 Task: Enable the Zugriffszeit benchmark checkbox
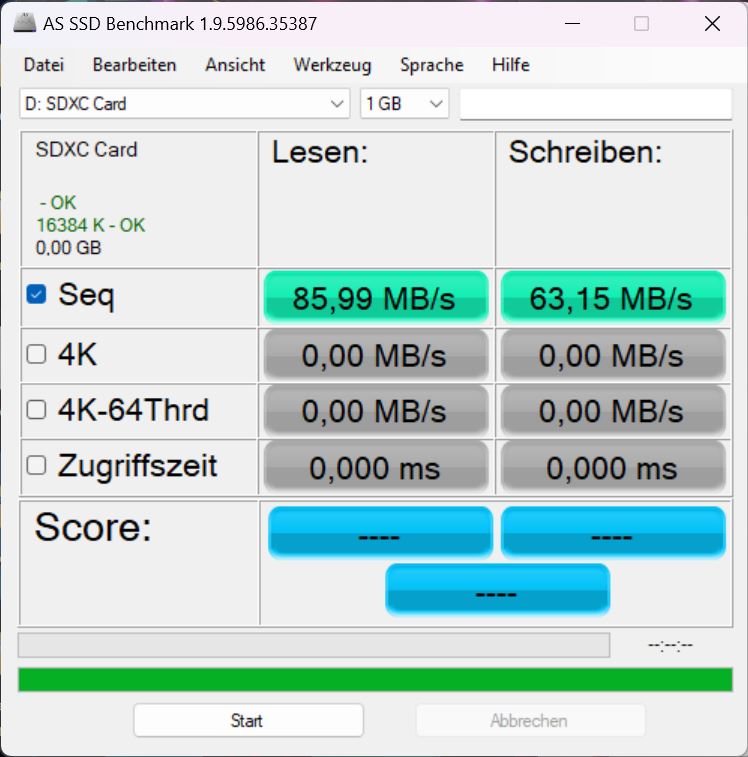click(x=37, y=465)
